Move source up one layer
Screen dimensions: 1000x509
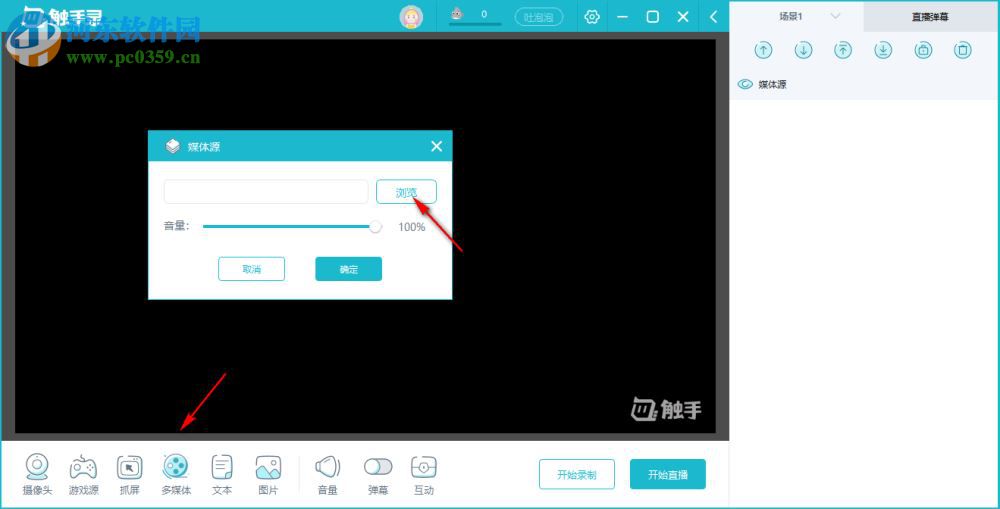coord(763,50)
